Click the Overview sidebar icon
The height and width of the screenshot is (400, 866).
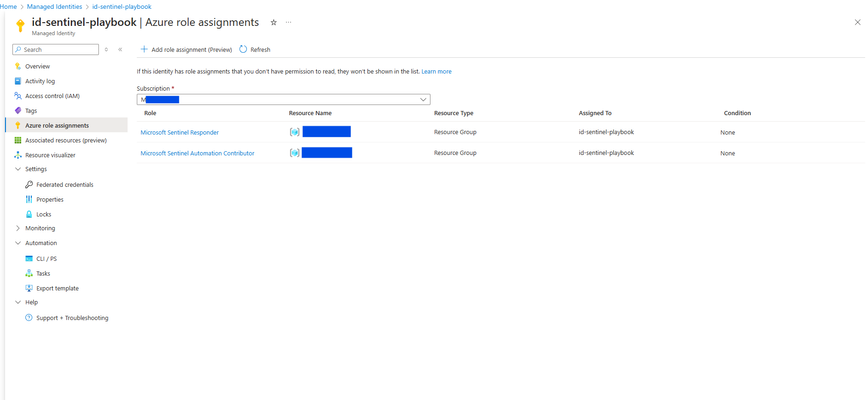(18, 66)
